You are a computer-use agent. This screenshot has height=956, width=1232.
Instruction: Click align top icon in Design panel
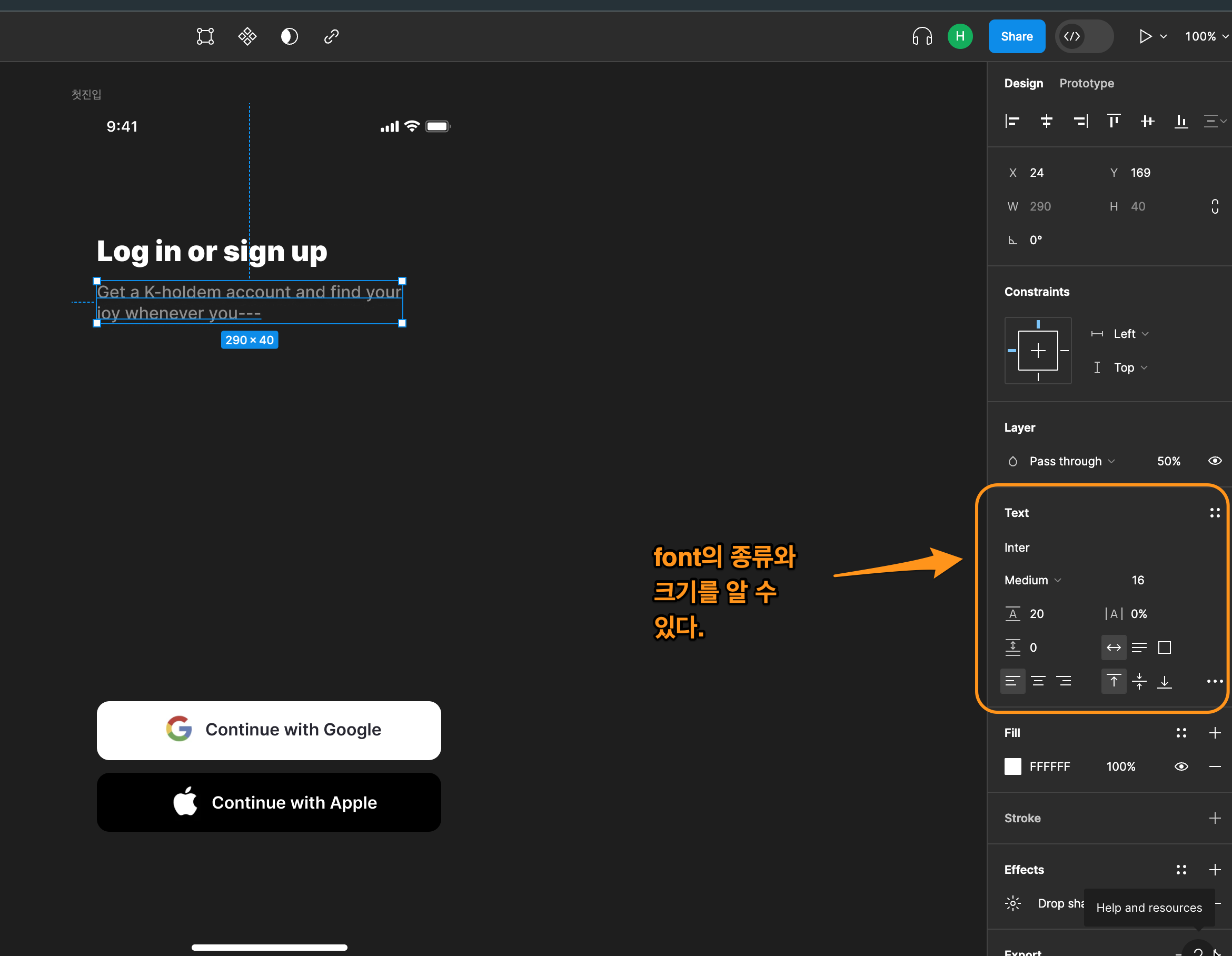1114,121
